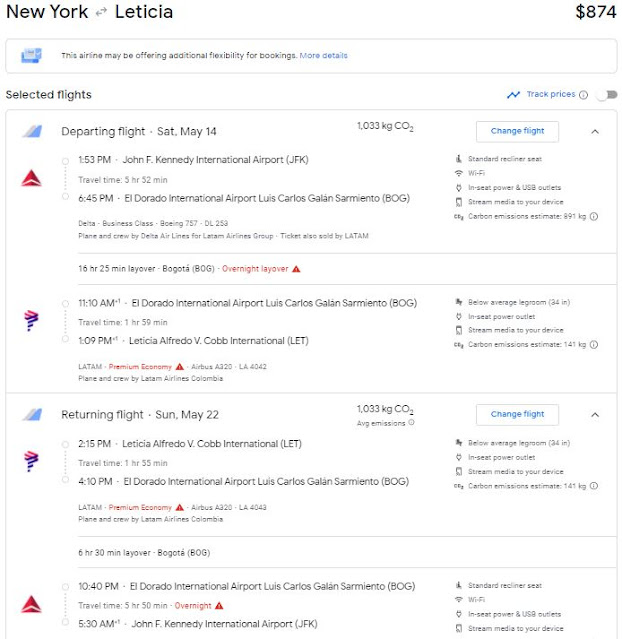Click 'Ticket also sold by LATAM' text

pyautogui.click(x=324, y=236)
